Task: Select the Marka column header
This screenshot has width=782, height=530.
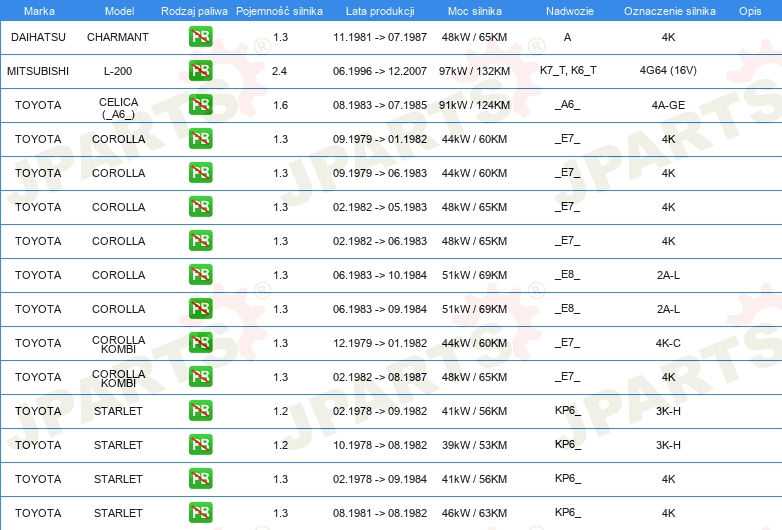Action: coord(39,11)
